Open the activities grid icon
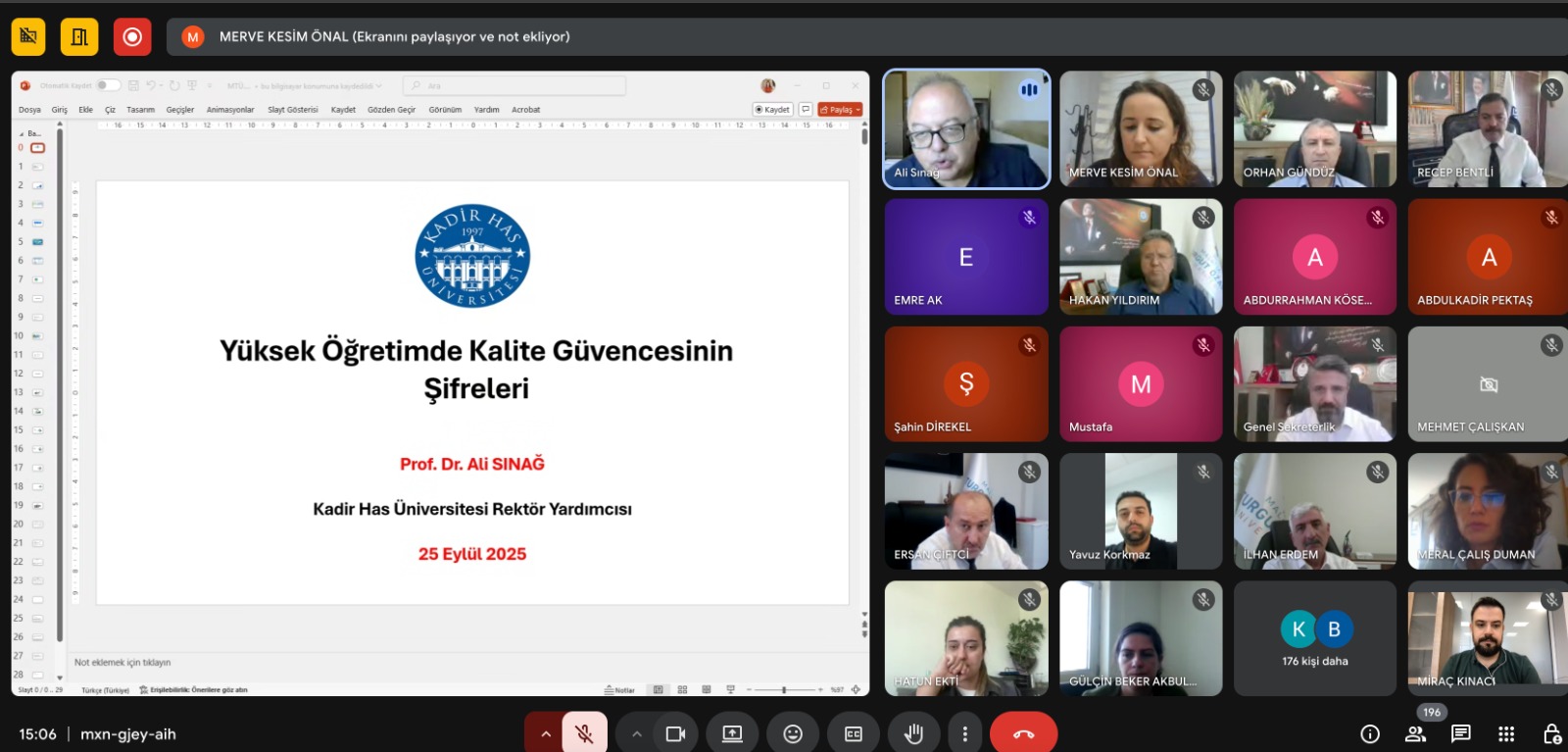The image size is (1568, 752). 1506,733
